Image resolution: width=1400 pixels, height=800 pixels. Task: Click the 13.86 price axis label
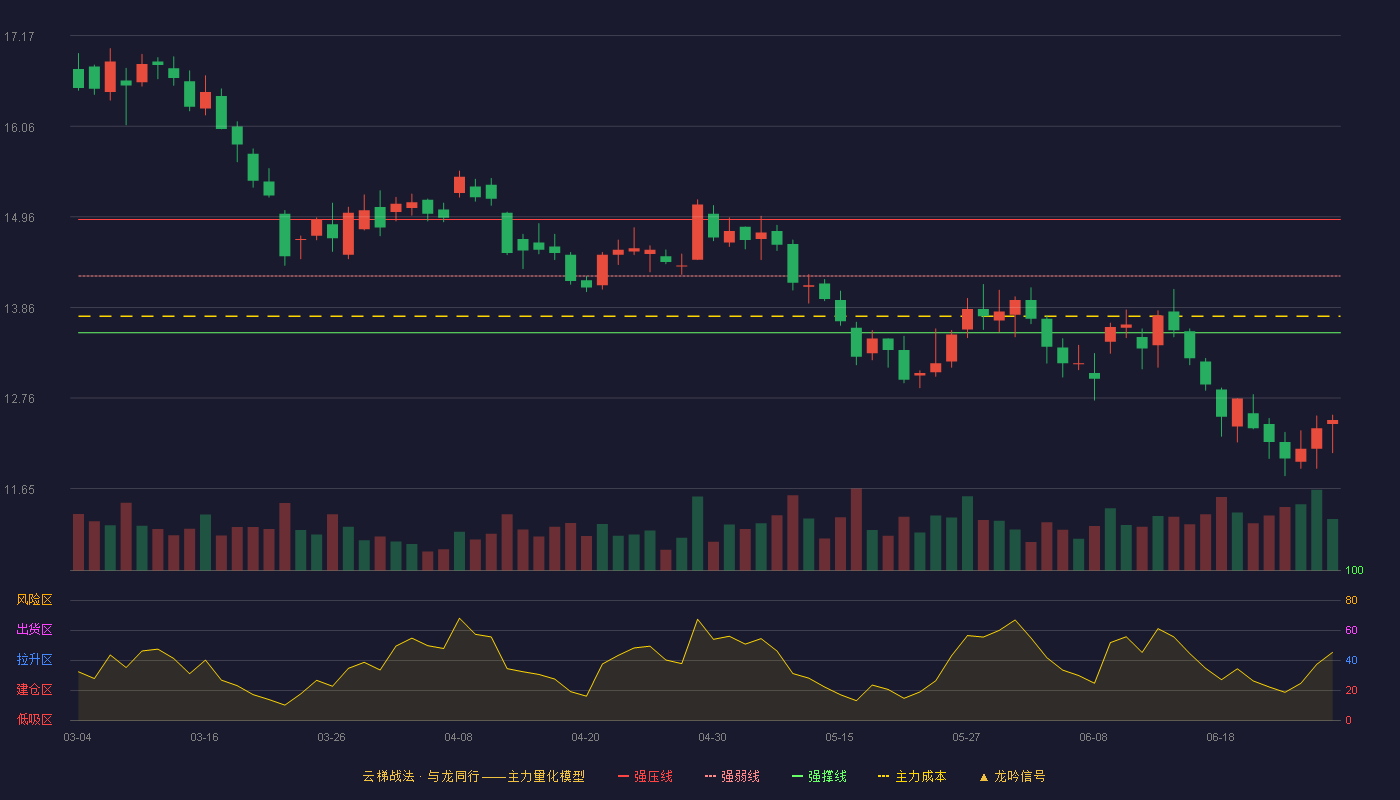click(19, 308)
